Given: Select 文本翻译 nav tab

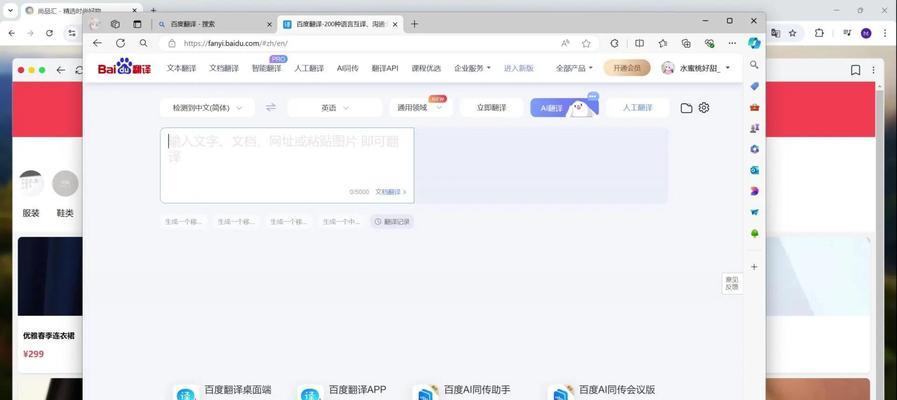Looking at the screenshot, I should pyautogui.click(x=181, y=68).
